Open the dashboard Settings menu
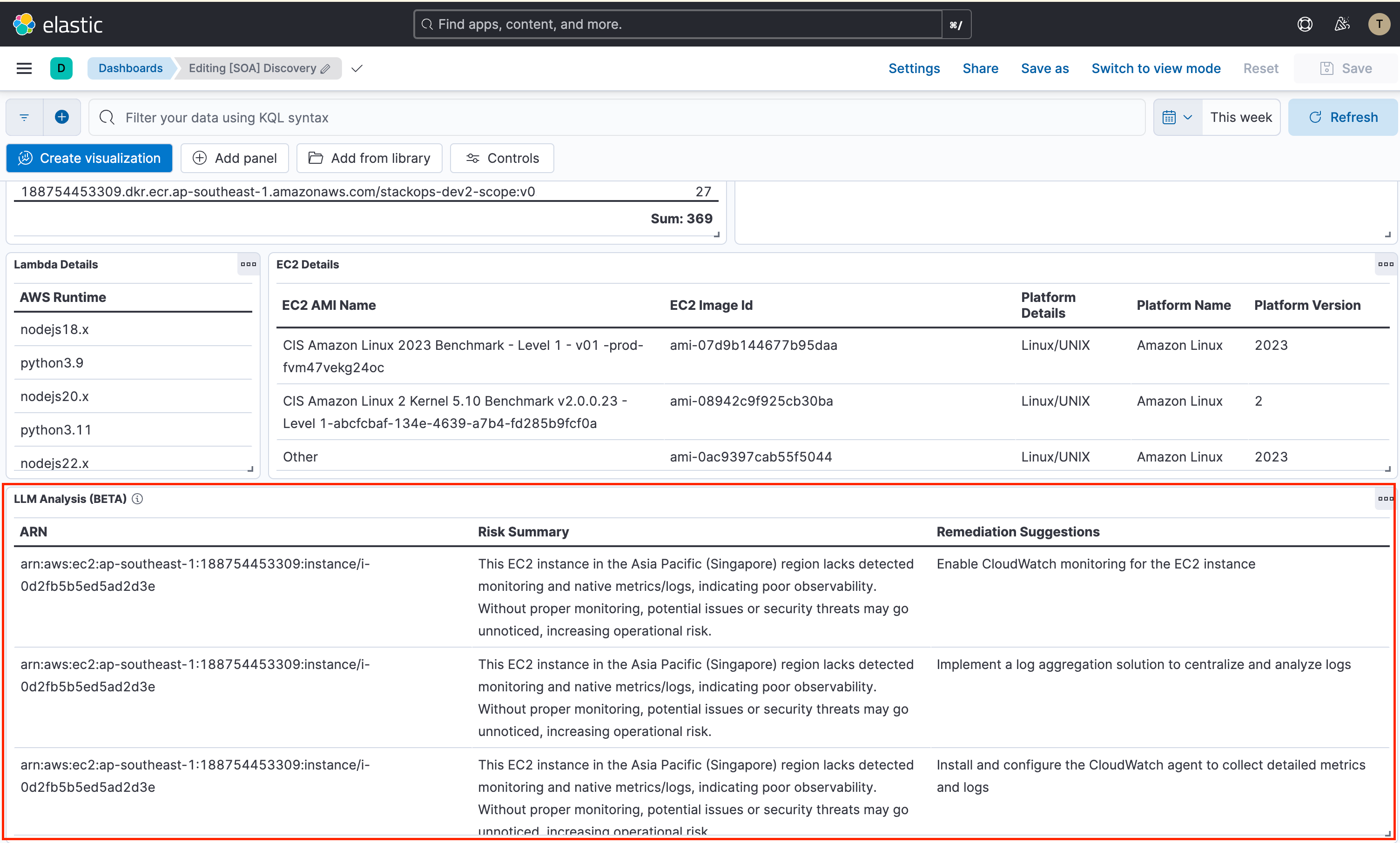 pyautogui.click(x=914, y=68)
